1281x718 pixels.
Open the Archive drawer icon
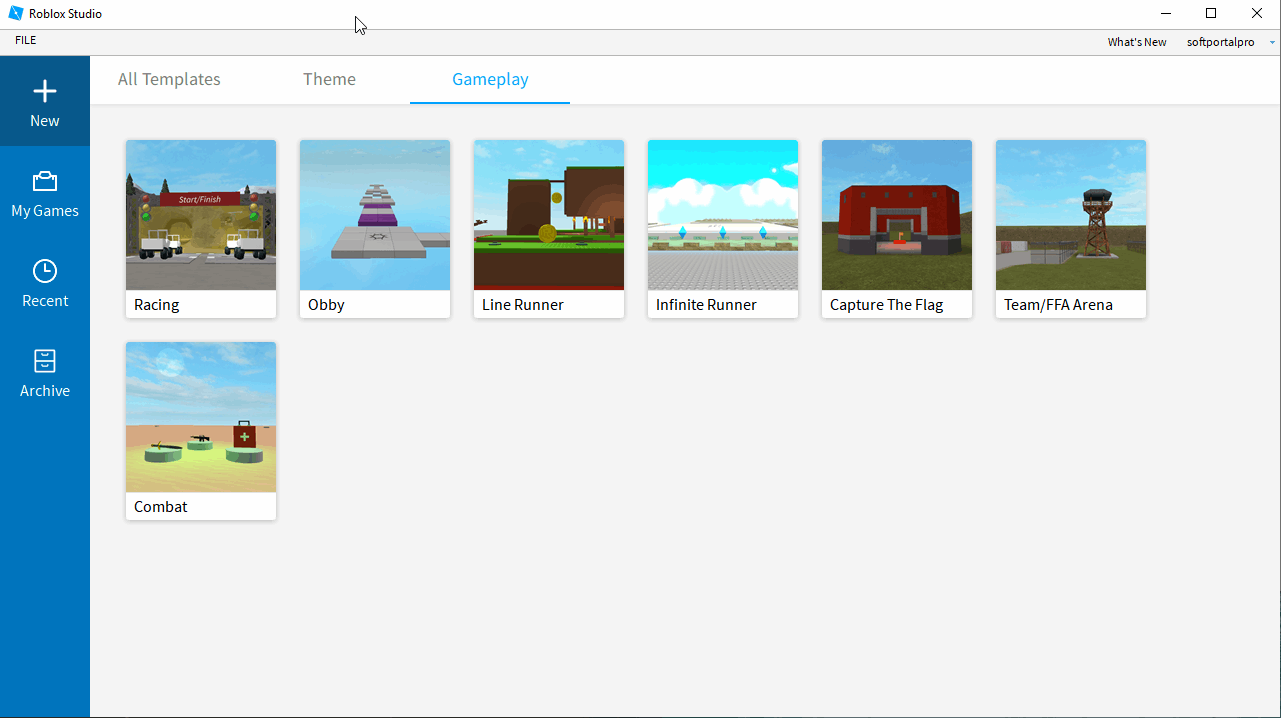(x=45, y=361)
